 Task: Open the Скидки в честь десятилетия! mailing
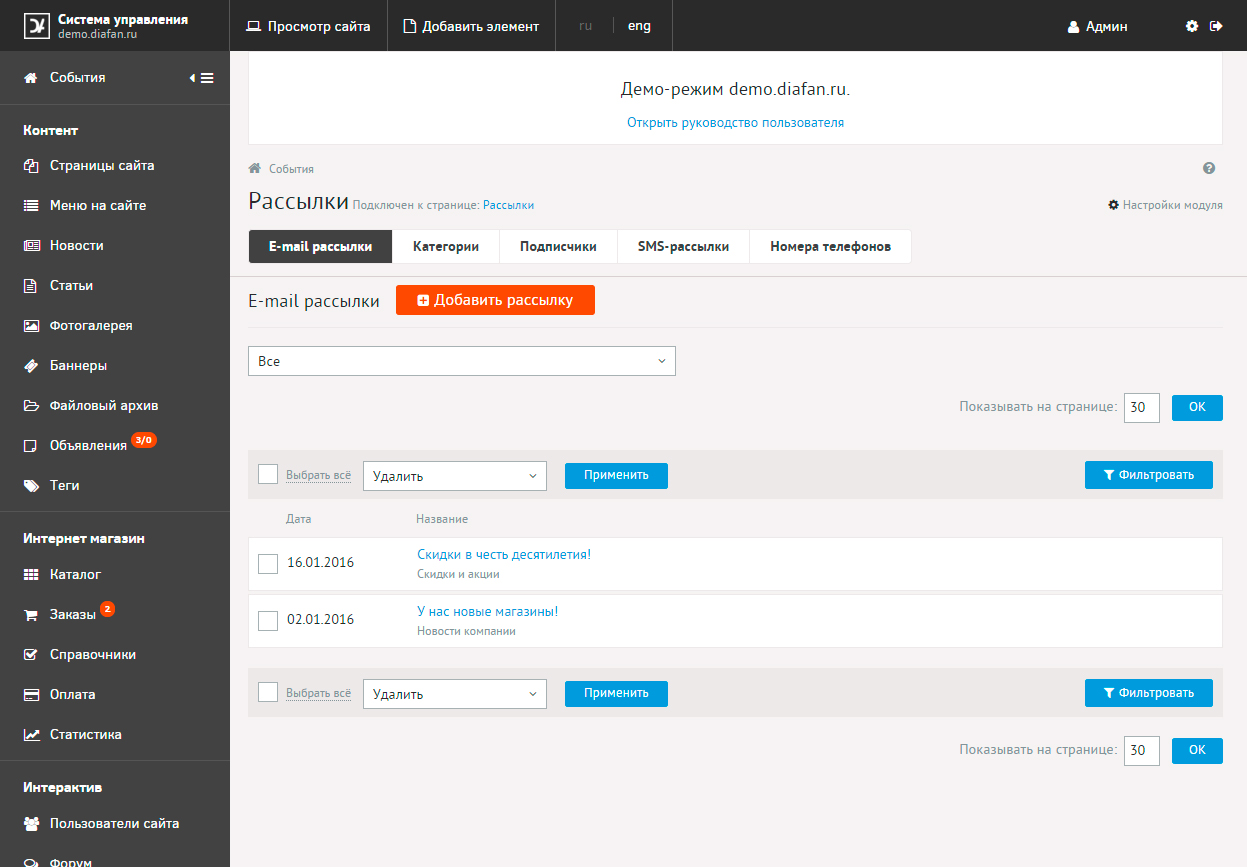click(504, 554)
